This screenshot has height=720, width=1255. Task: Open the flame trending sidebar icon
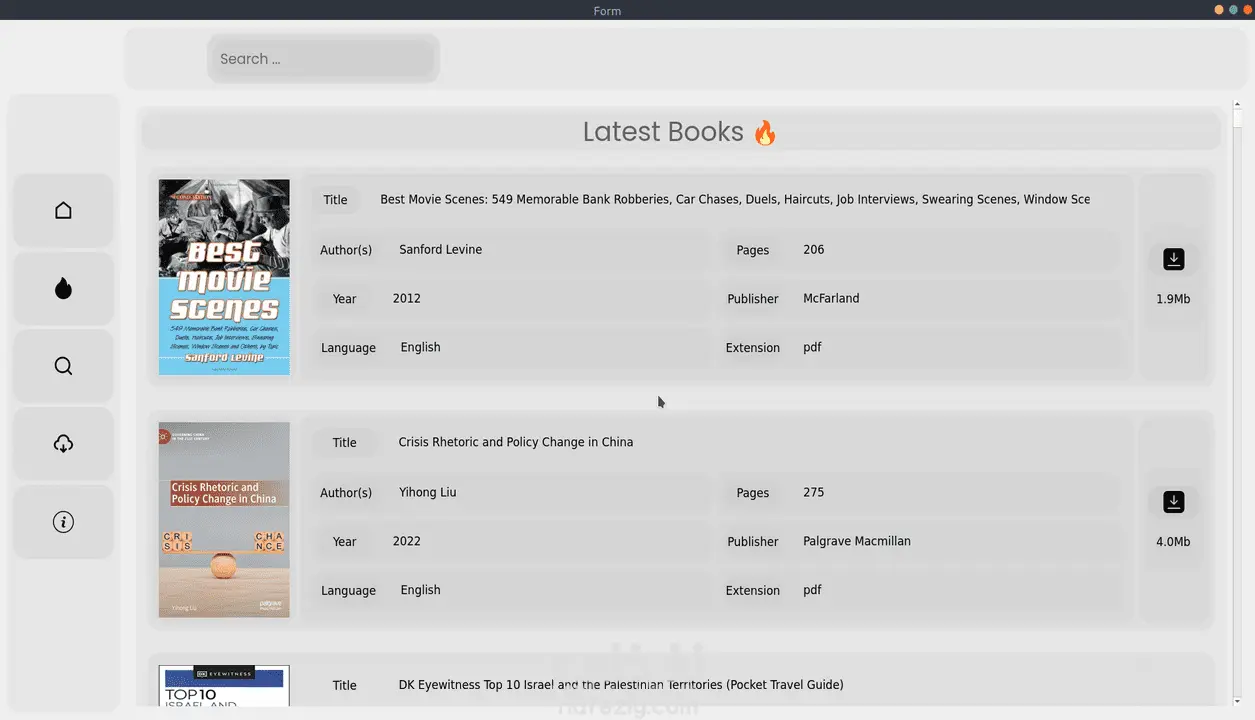coord(63,289)
